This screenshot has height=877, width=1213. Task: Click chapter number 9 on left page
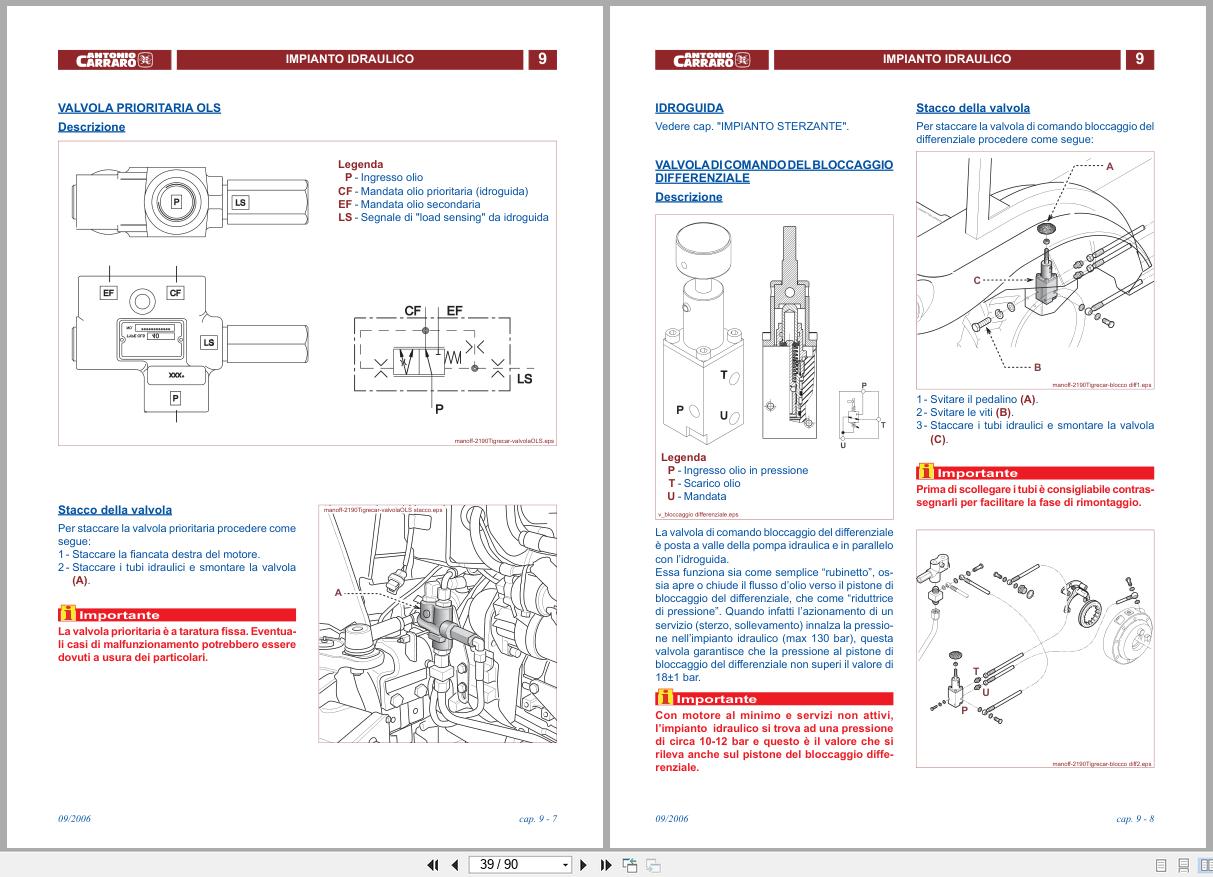tap(542, 60)
